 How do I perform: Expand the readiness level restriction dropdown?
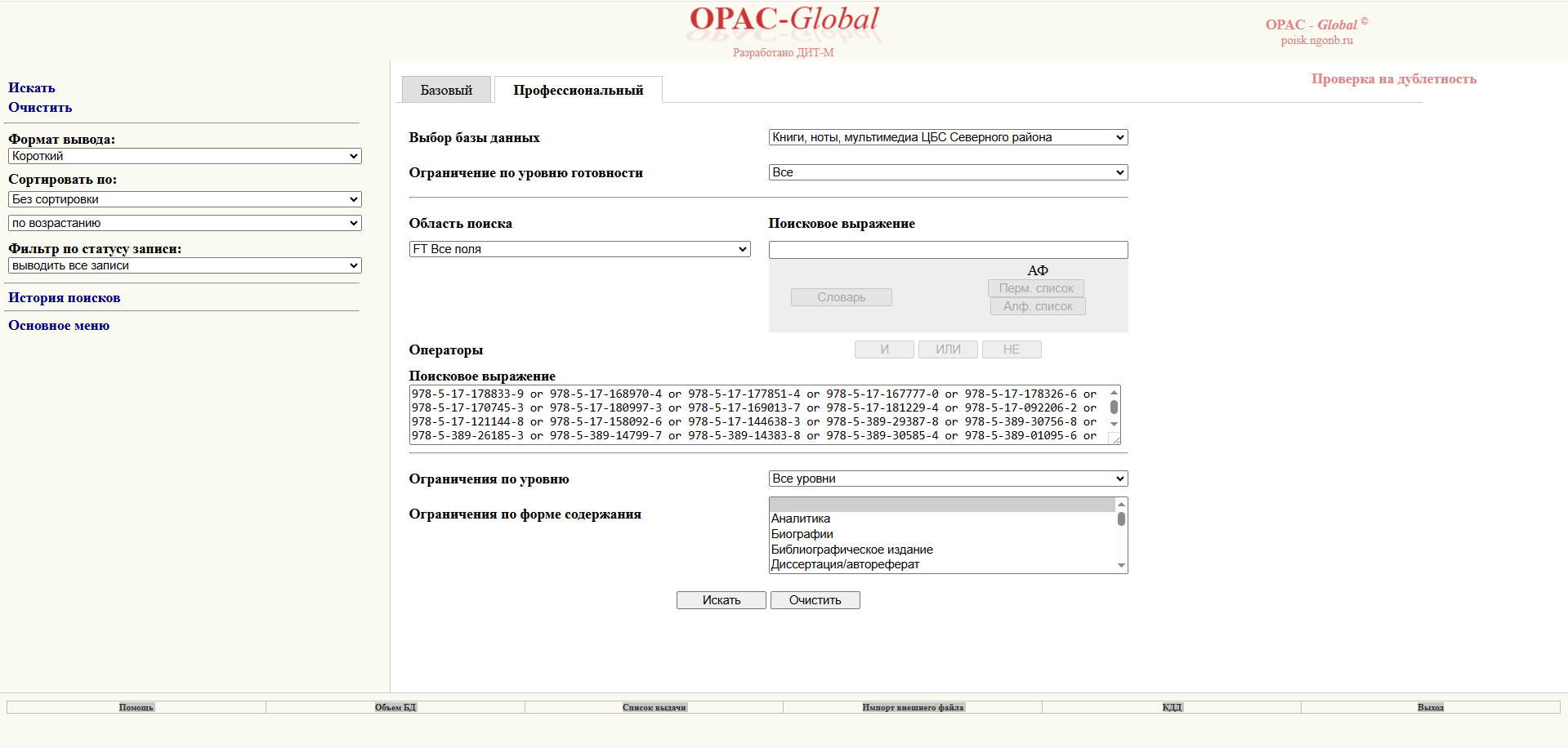pyautogui.click(x=948, y=172)
